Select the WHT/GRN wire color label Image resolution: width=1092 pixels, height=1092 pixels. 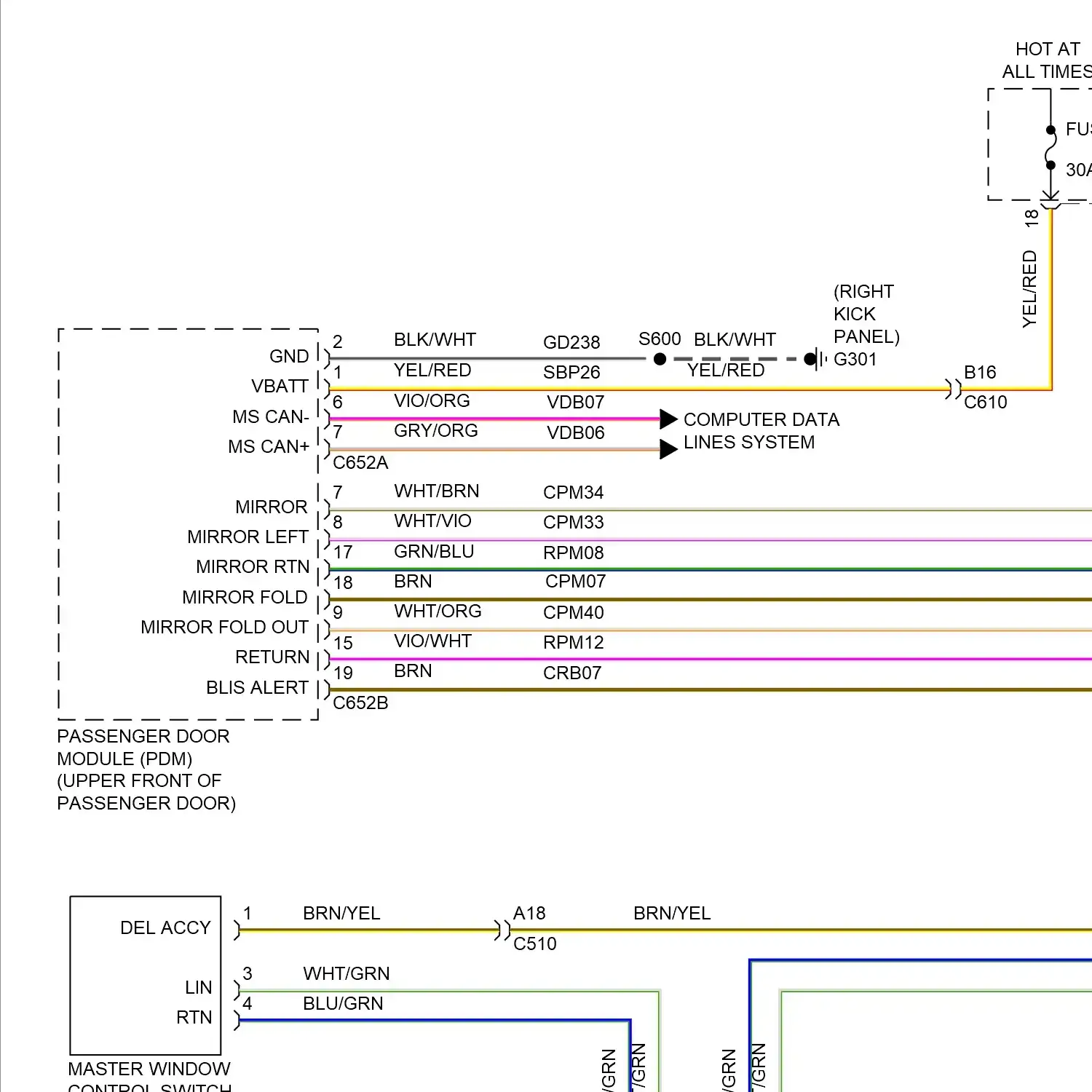pyautogui.click(x=347, y=973)
